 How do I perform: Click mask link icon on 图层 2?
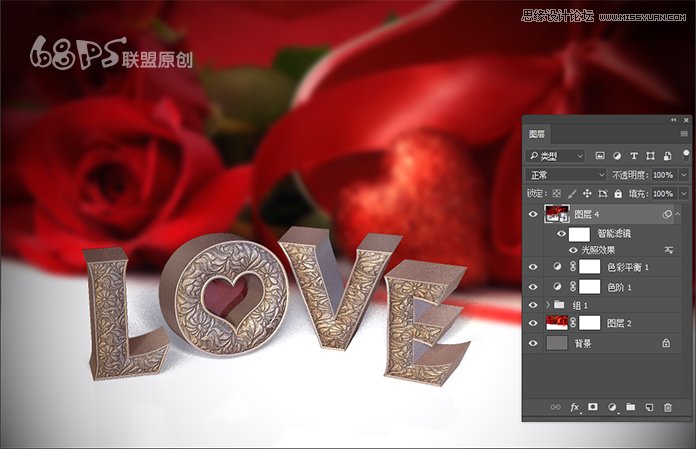tap(573, 323)
